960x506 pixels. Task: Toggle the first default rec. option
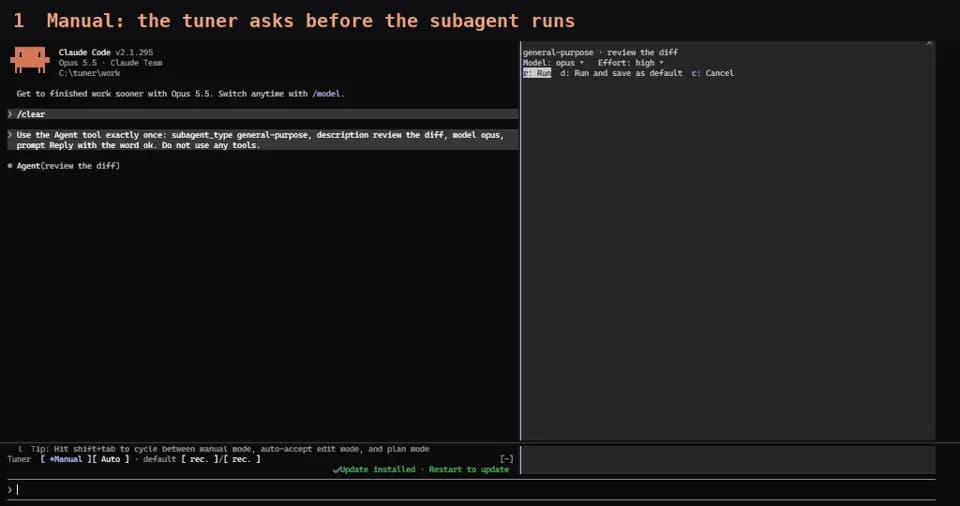[198, 459]
